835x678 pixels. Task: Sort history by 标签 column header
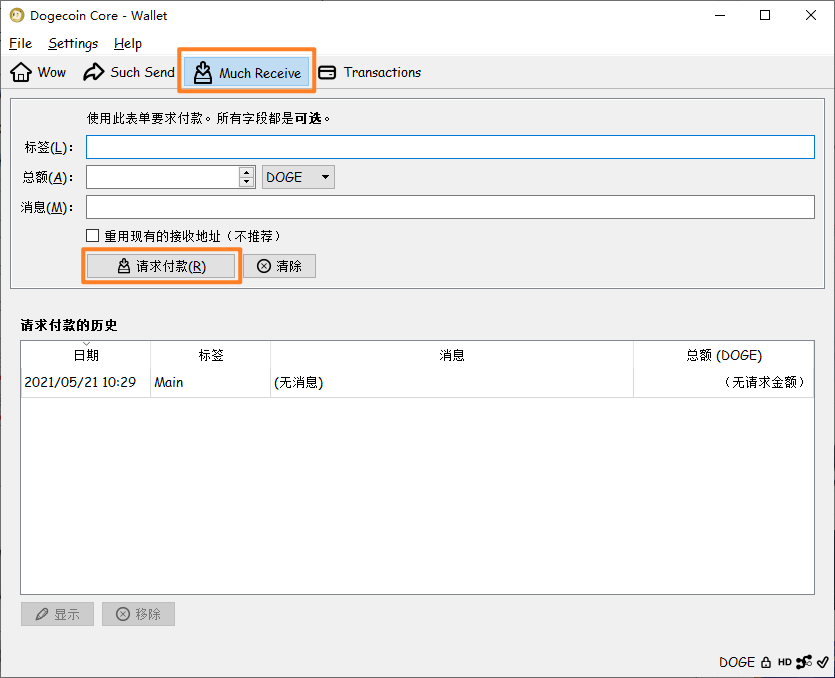click(x=210, y=355)
